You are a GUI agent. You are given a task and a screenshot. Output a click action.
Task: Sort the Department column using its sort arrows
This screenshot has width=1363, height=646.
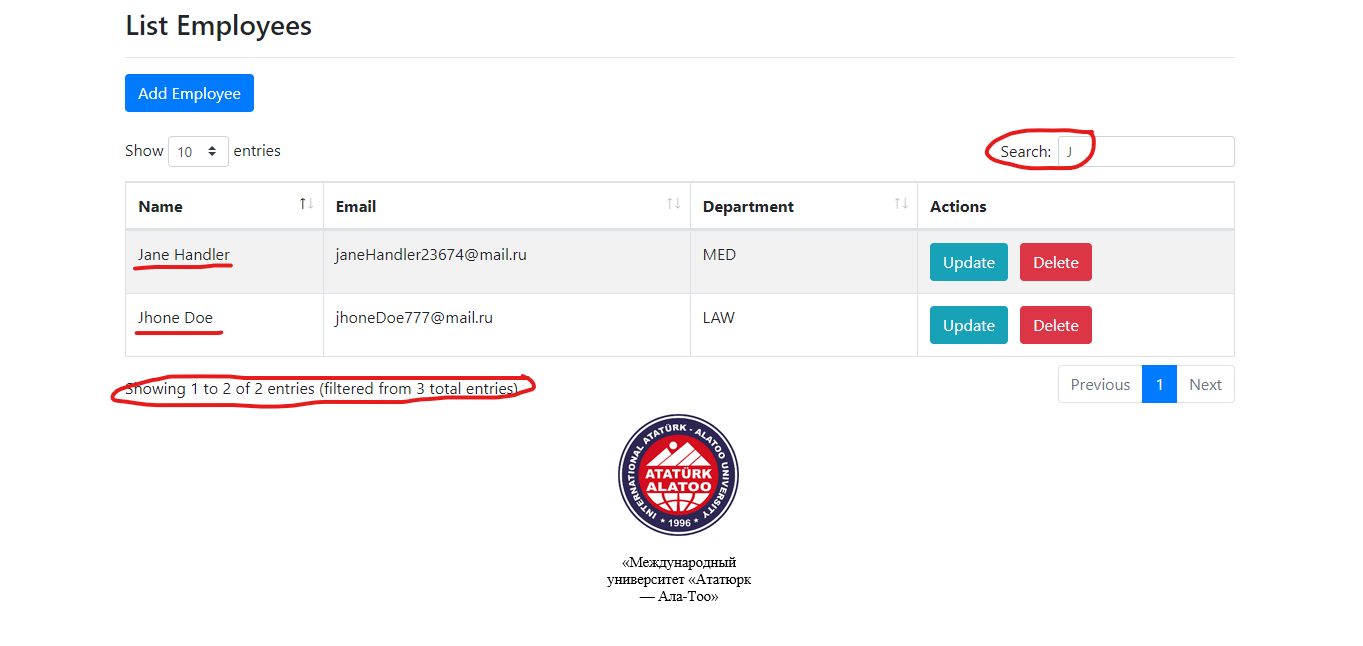900,202
